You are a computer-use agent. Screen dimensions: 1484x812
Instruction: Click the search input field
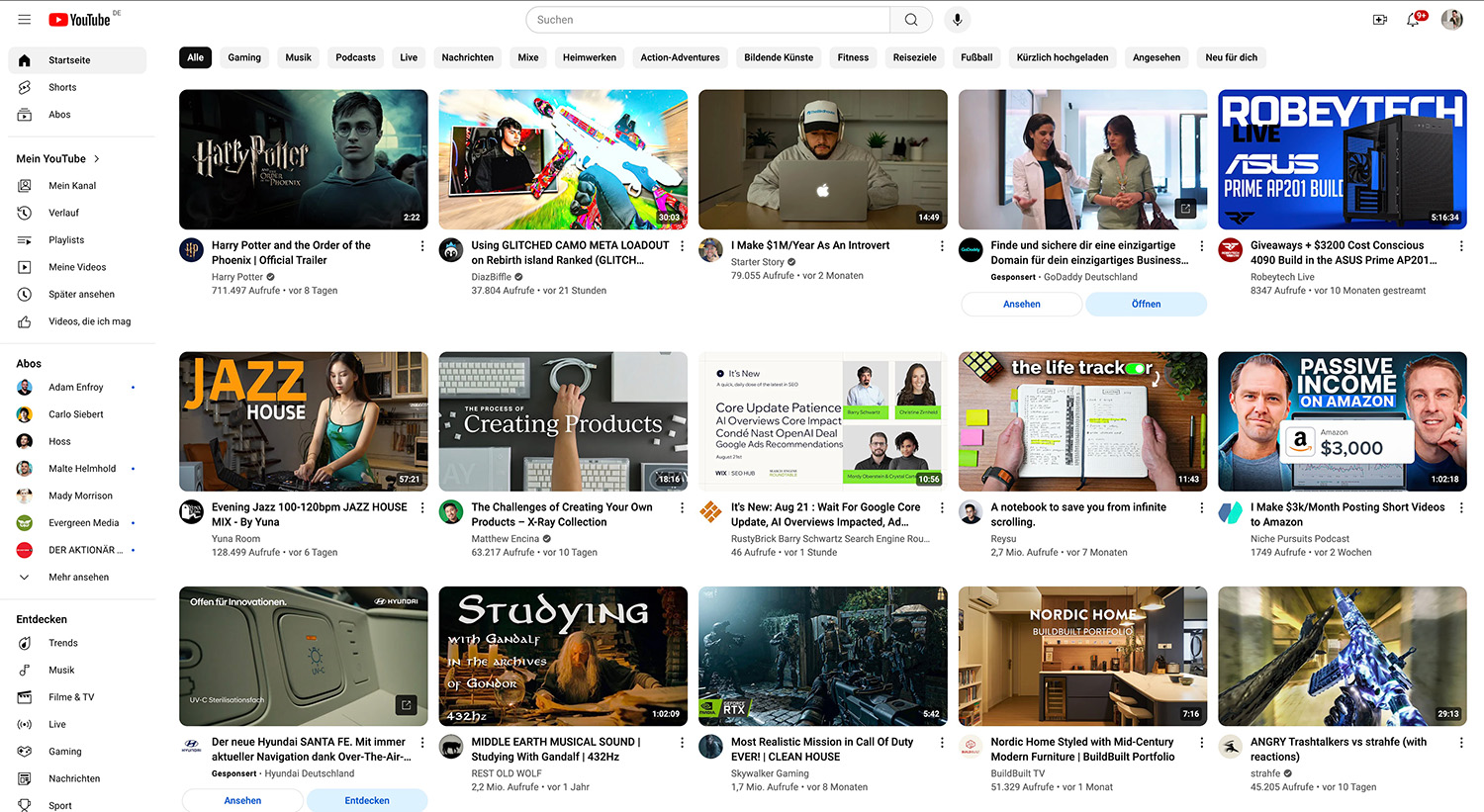tap(708, 20)
